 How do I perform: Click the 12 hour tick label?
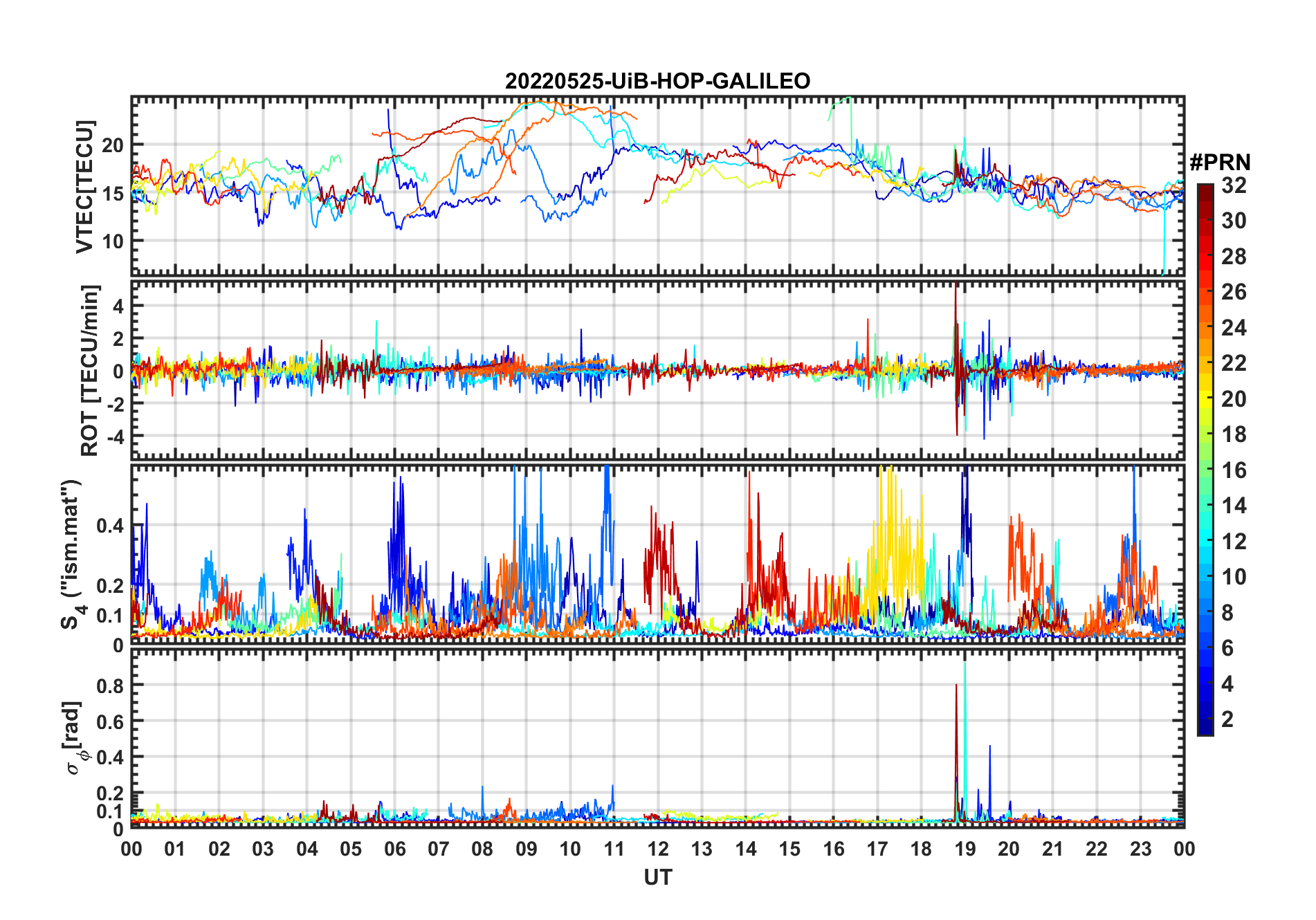pyautogui.click(x=657, y=849)
